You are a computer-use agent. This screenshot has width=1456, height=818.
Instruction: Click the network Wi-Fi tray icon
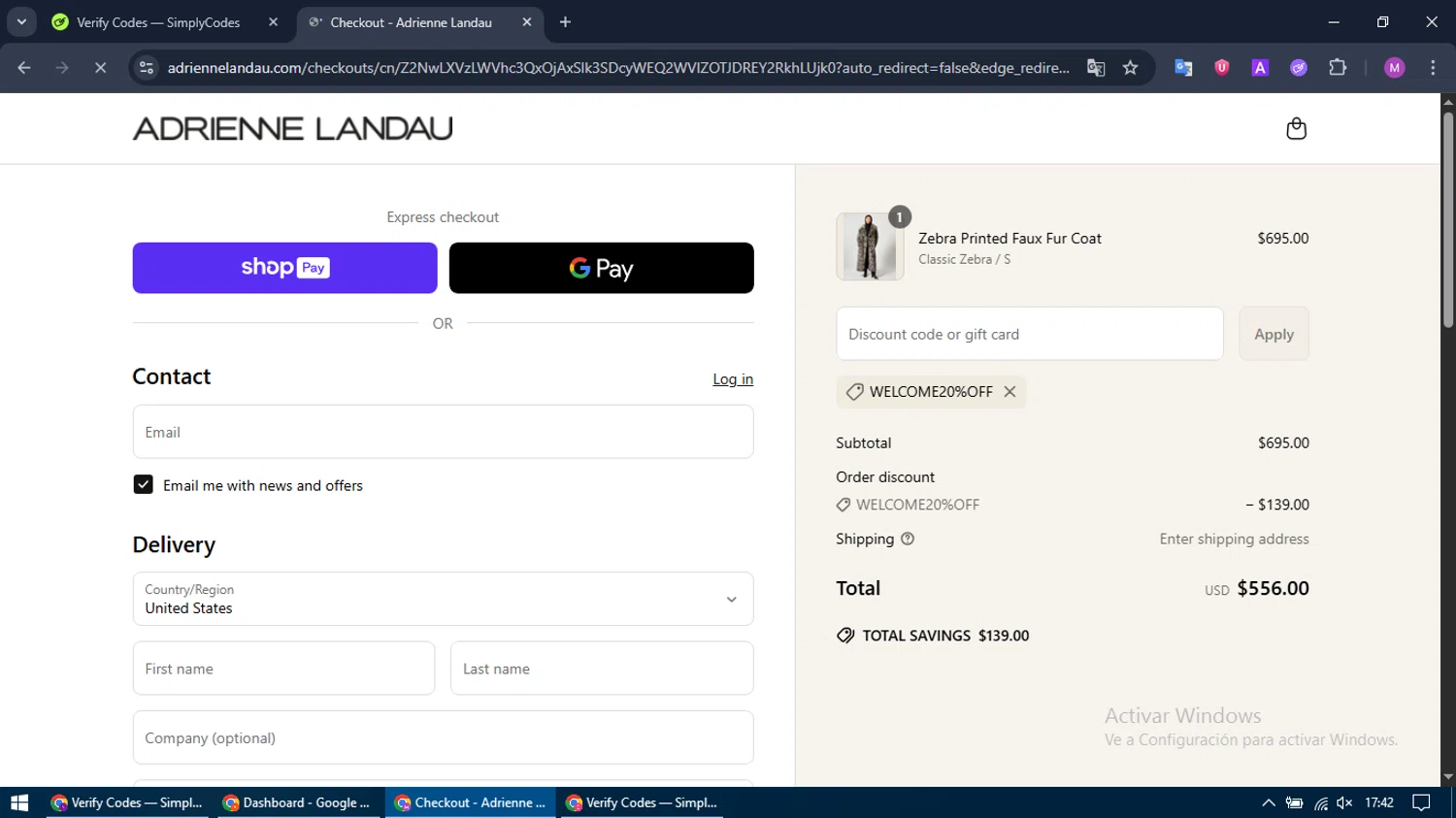click(x=1320, y=802)
